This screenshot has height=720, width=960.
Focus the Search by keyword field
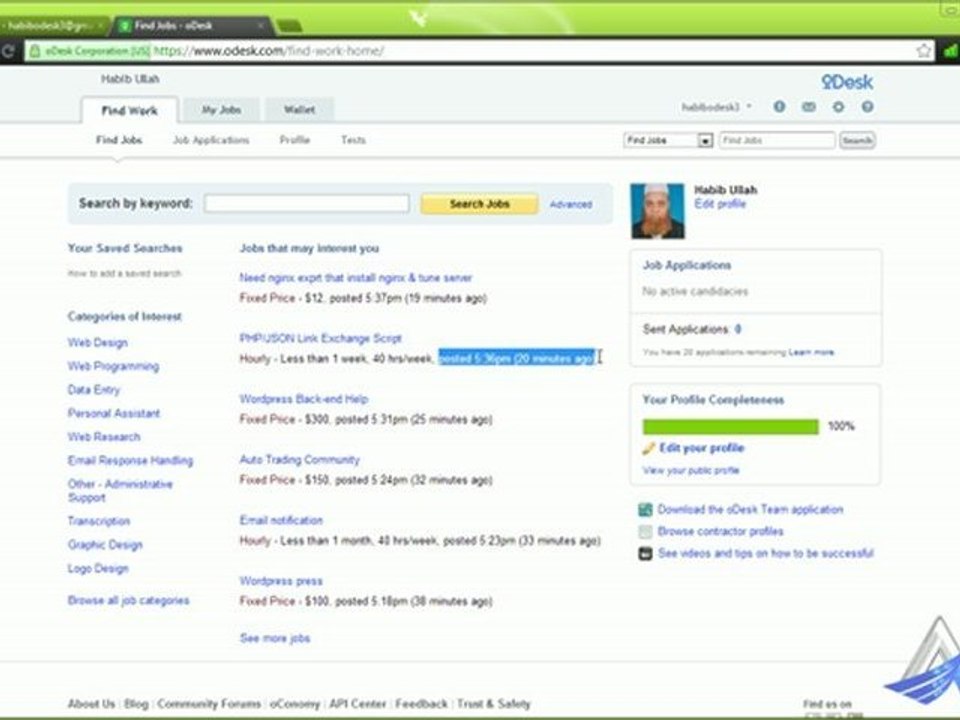coord(307,203)
